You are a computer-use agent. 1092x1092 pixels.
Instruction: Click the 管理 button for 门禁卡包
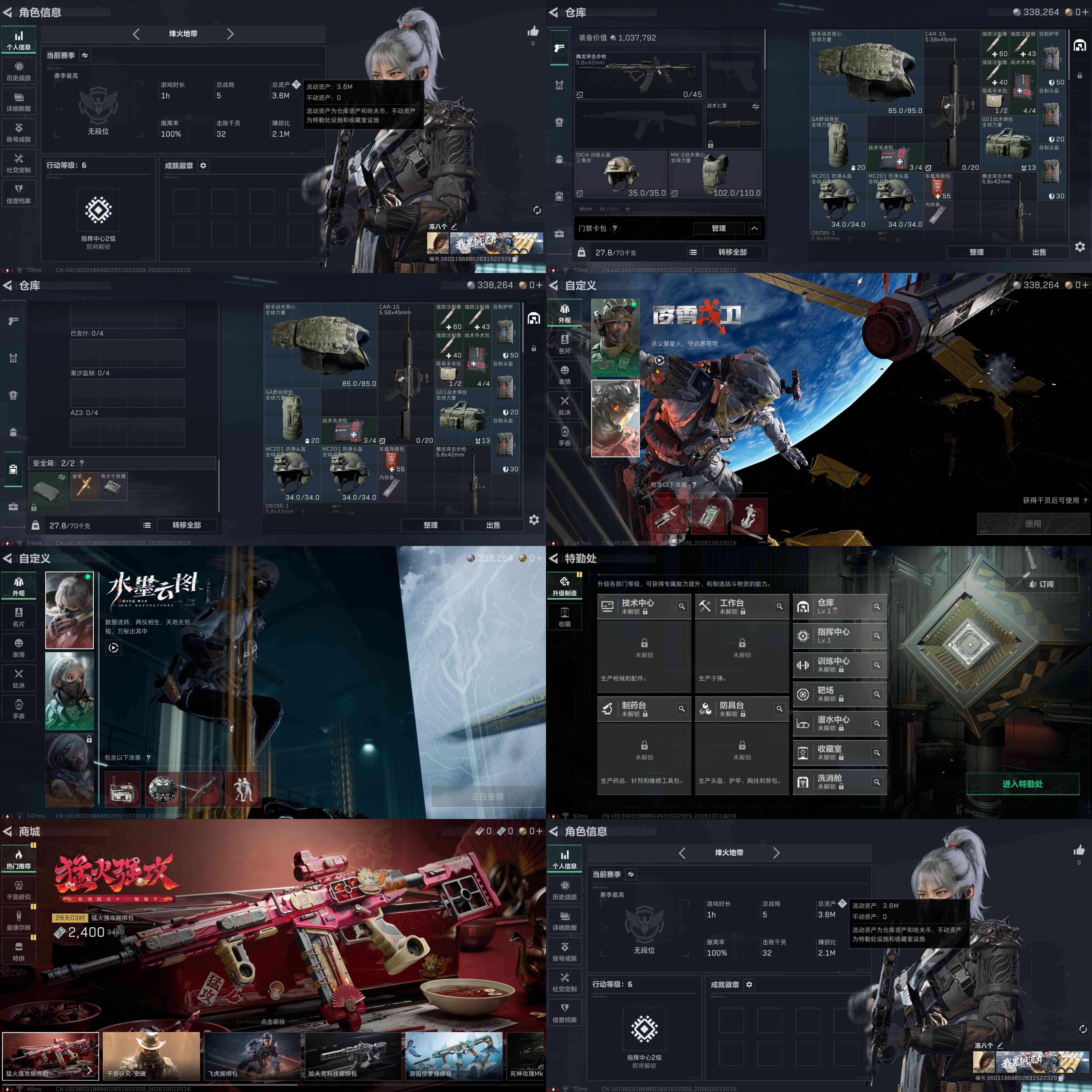719,228
